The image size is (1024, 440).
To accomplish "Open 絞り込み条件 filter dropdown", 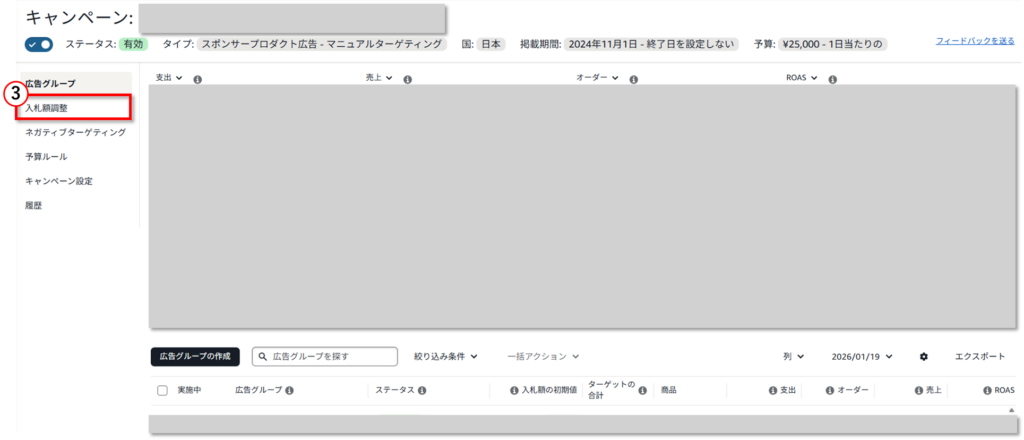I will (x=446, y=356).
